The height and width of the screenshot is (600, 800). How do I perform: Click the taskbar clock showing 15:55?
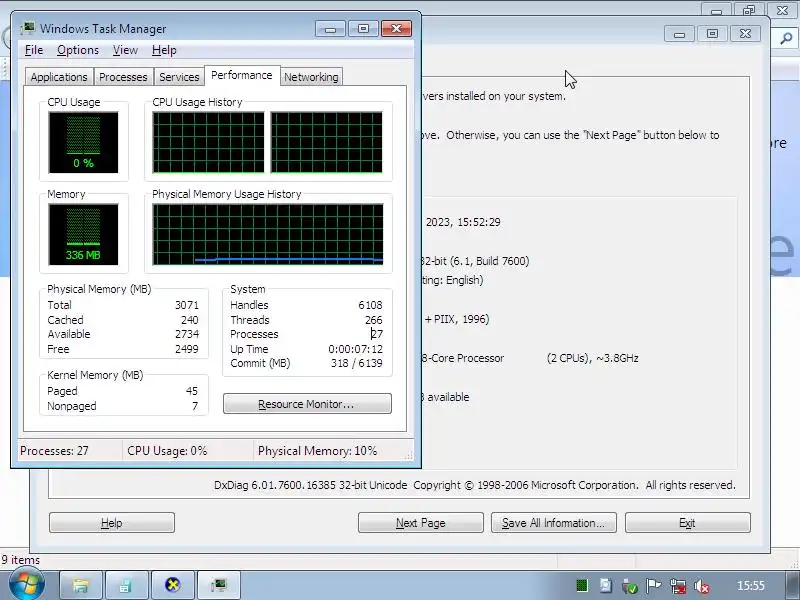pos(751,586)
